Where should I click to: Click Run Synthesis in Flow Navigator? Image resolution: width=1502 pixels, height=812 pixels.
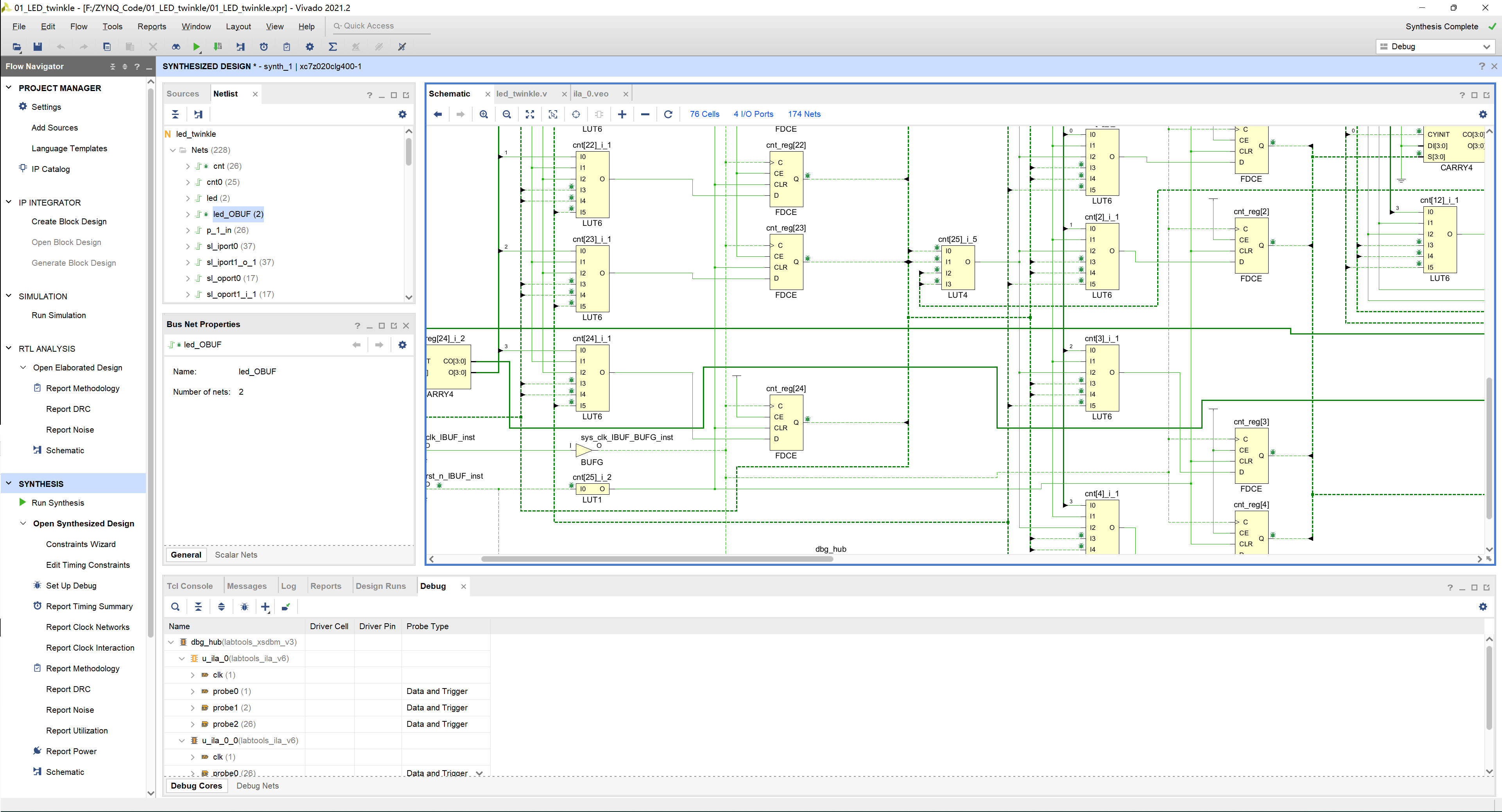click(x=57, y=503)
